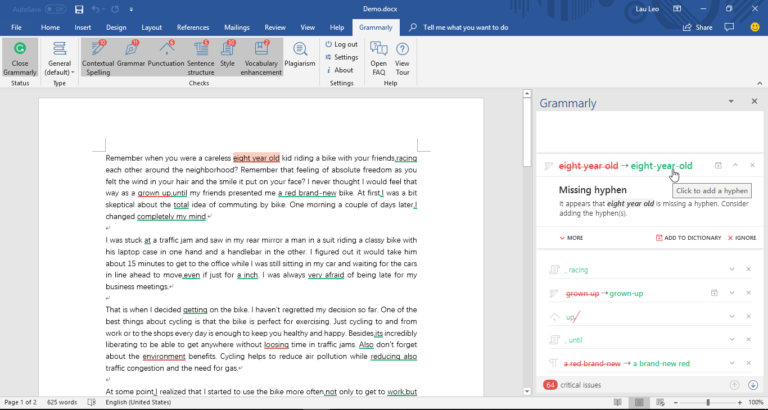
Task: Start View Tour
Action: (402, 58)
